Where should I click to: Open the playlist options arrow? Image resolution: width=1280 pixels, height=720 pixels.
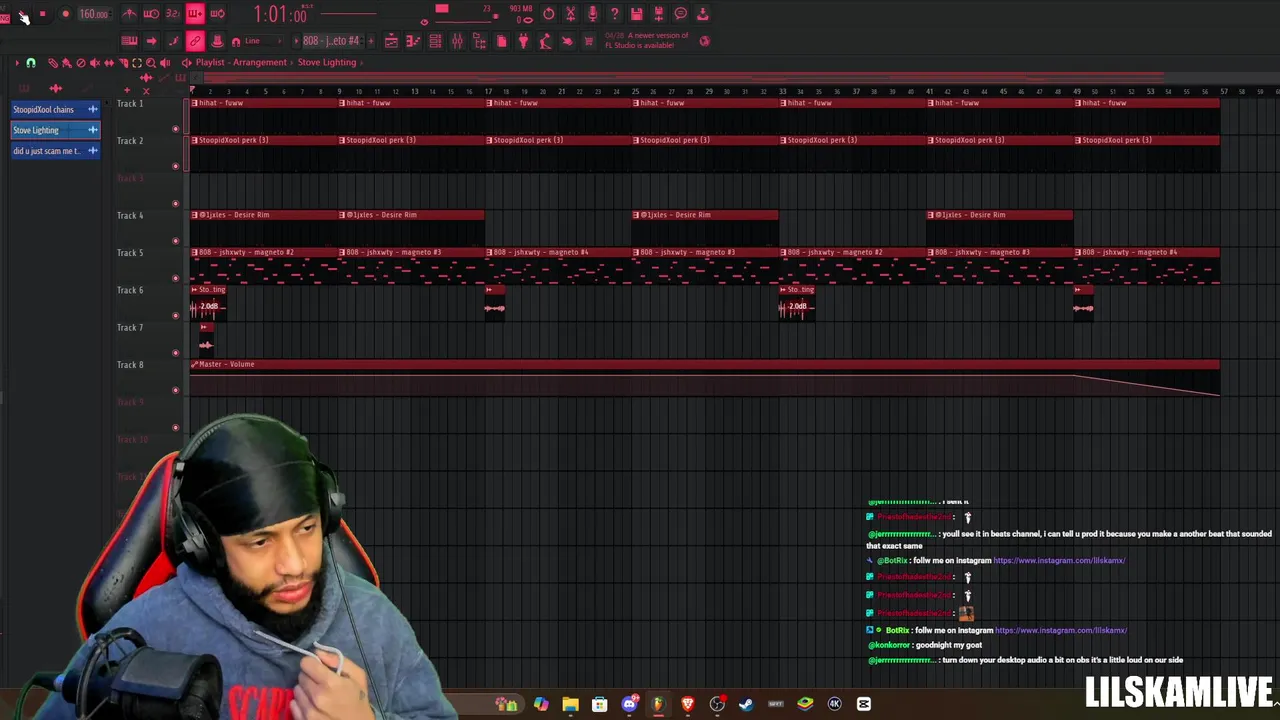click(16, 63)
